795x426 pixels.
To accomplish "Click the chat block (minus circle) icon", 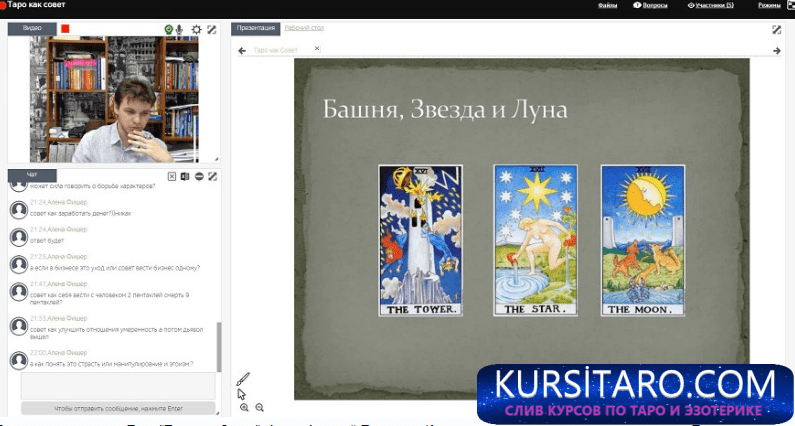I will [199, 177].
